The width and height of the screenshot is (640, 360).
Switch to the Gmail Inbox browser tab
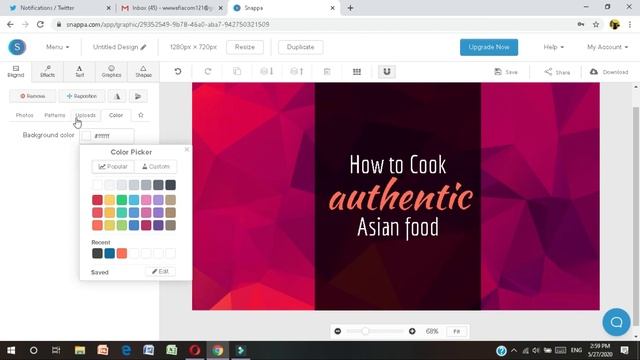tap(171, 8)
